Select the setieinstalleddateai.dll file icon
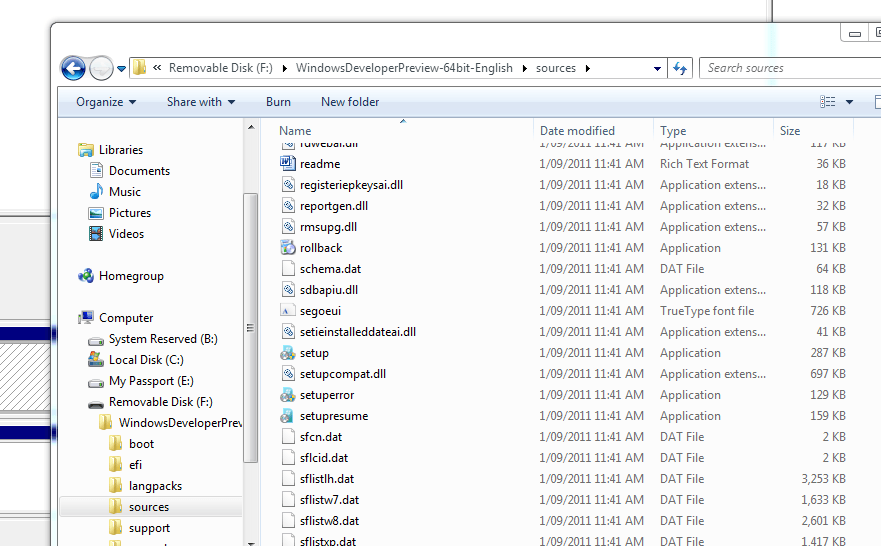Screen dimensions: 881x546 tap(288, 331)
